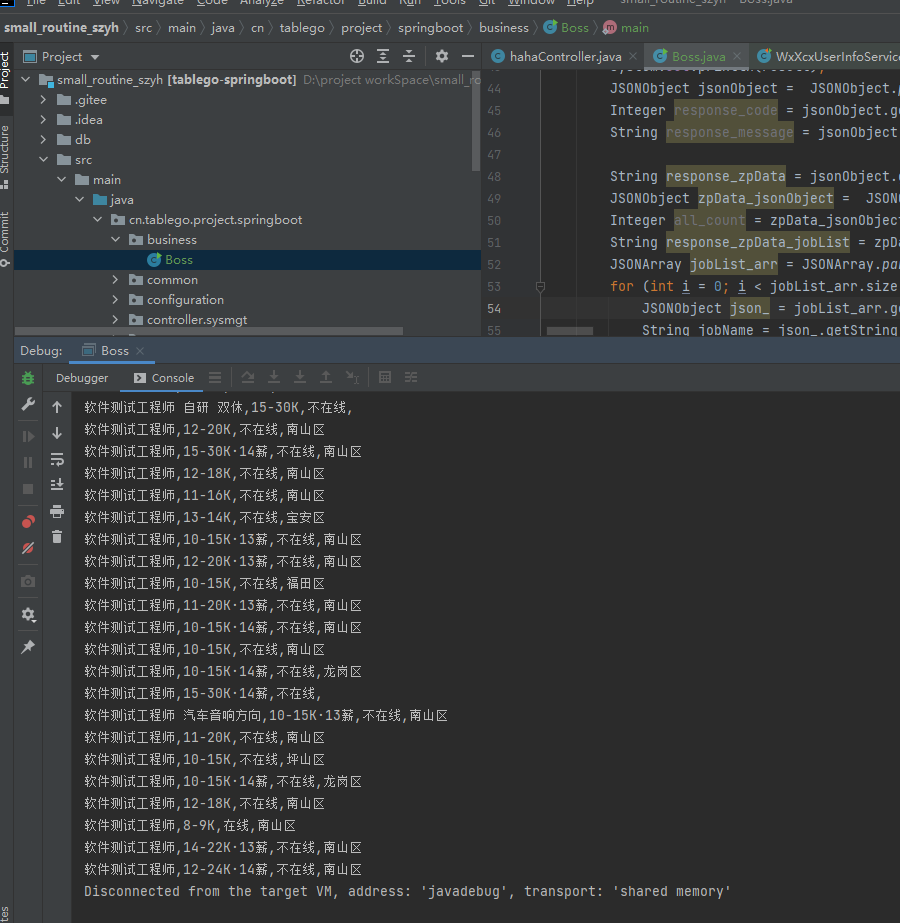The width and height of the screenshot is (900, 923).
Task: Close the Boss.java editor tab
Action: point(737,57)
